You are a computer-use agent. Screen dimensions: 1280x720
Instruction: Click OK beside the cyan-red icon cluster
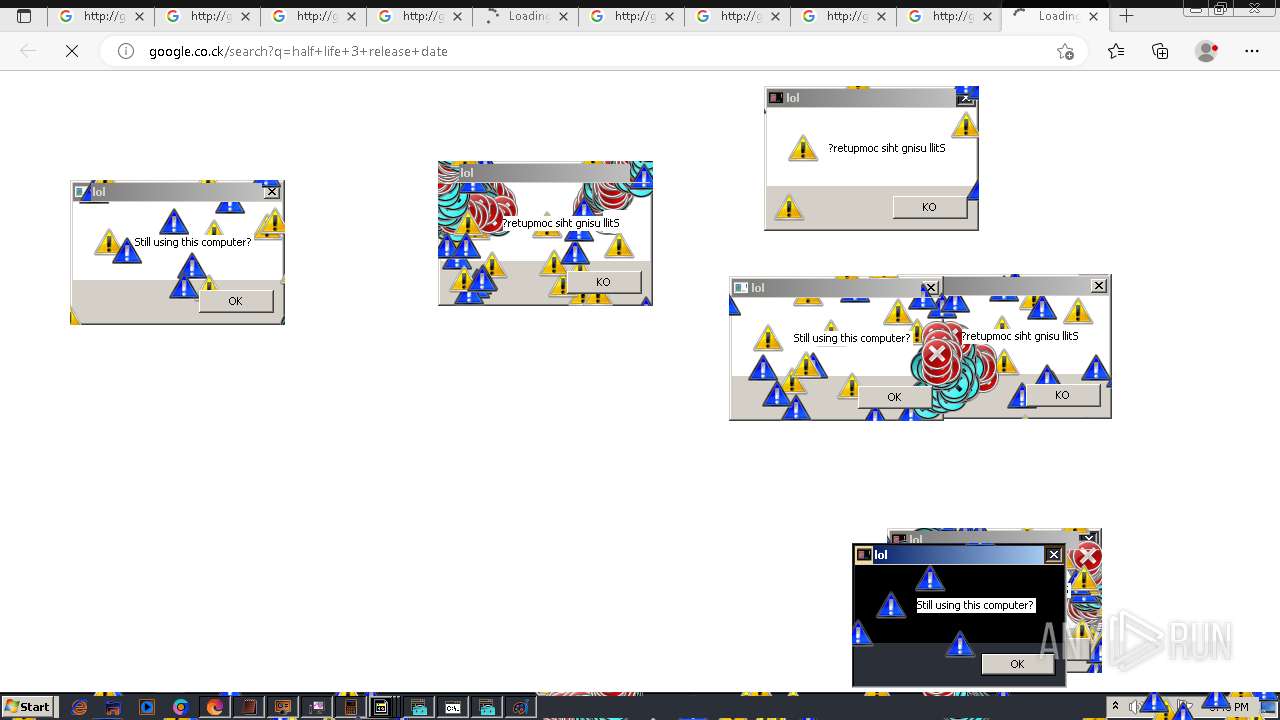(894, 397)
